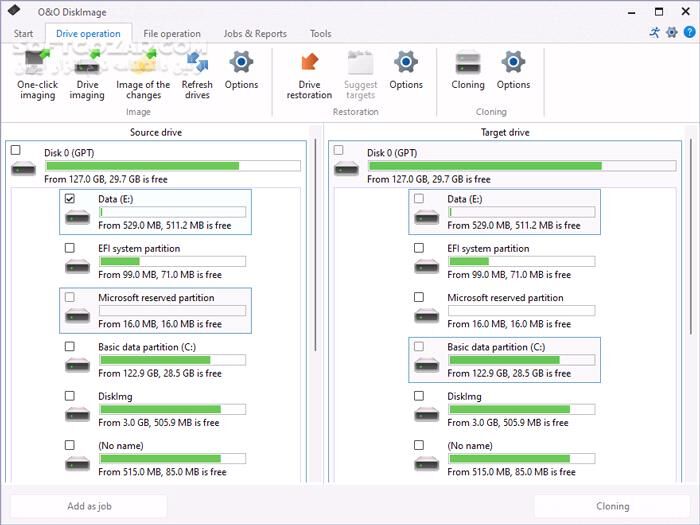The width and height of the screenshot is (700, 525).
Task: Click source DiskImg usage bar
Action: (x=172, y=409)
